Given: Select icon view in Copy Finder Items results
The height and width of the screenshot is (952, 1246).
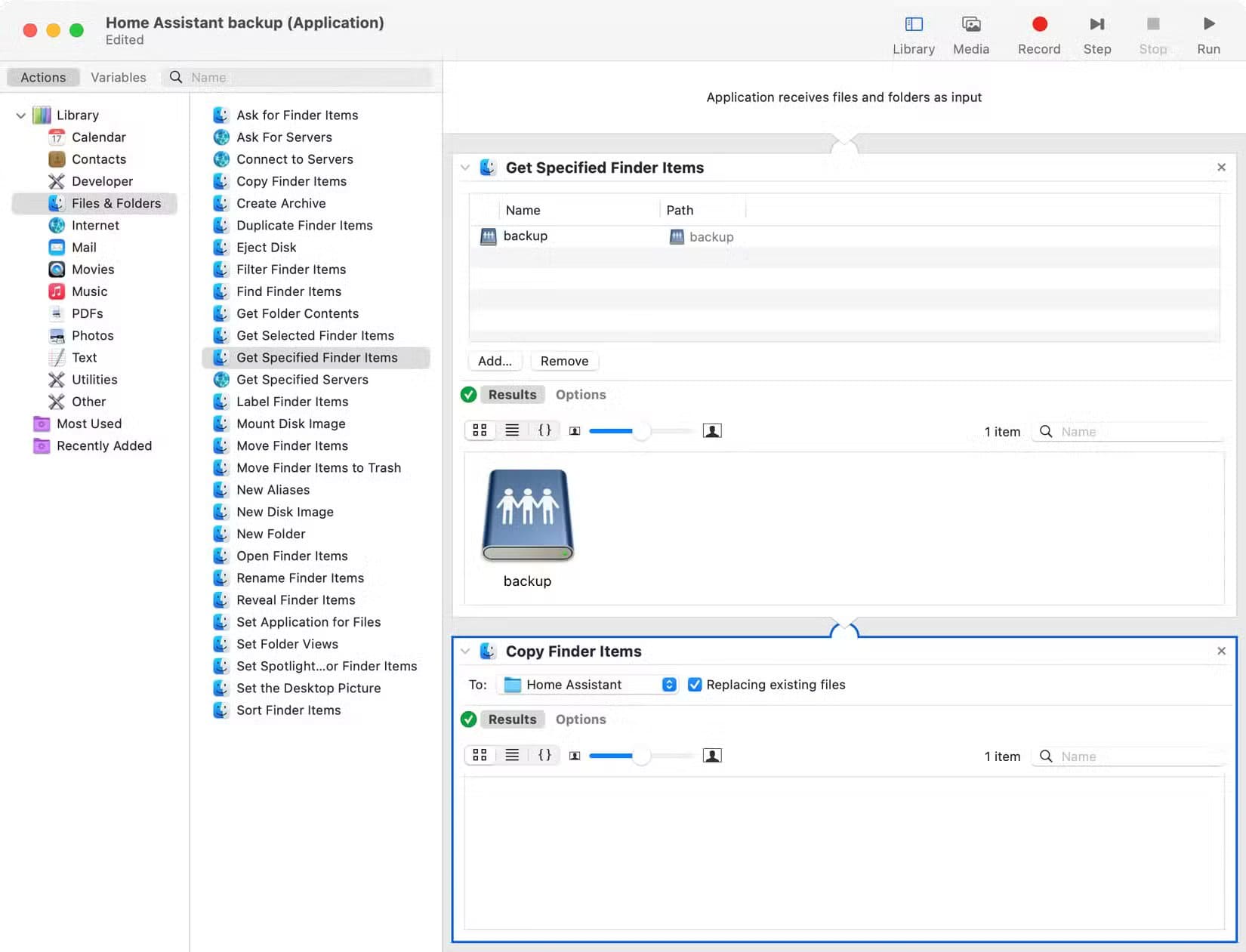Looking at the screenshot, I should tap(480, 755).
